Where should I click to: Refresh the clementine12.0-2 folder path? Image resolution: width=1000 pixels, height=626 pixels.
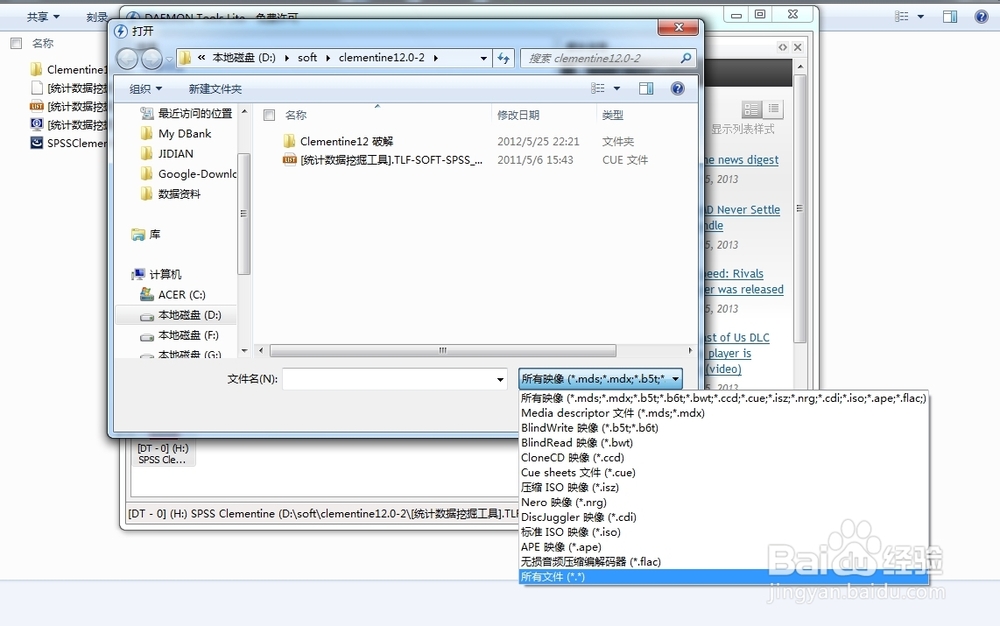[504, 58]
